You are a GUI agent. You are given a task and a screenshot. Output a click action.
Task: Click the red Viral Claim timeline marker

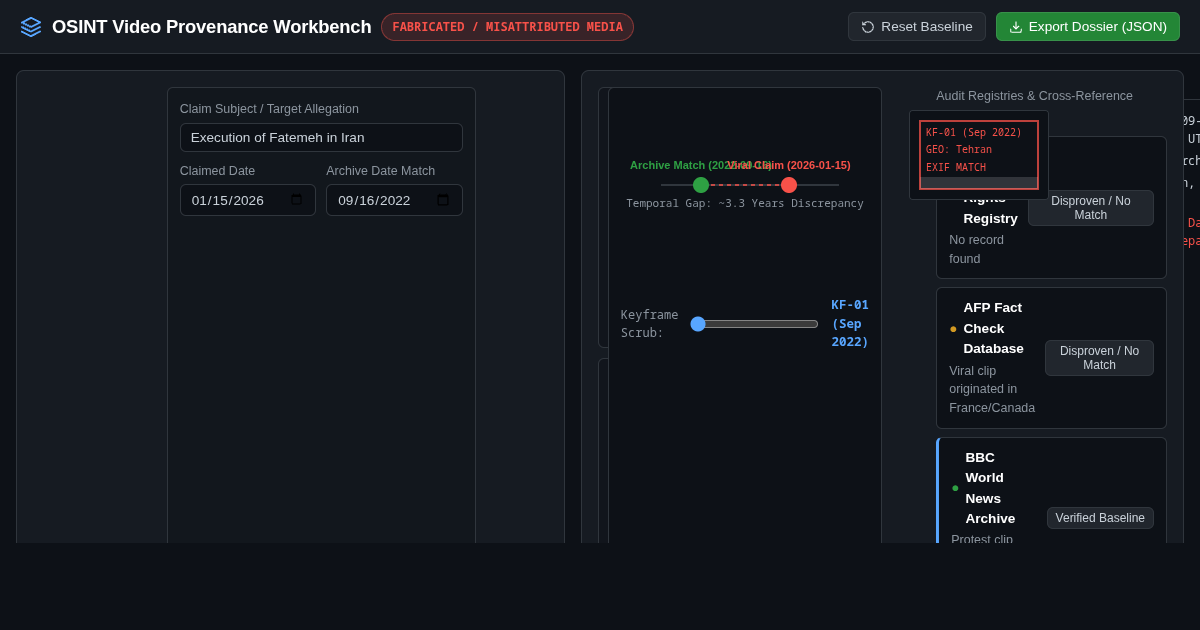789,185
